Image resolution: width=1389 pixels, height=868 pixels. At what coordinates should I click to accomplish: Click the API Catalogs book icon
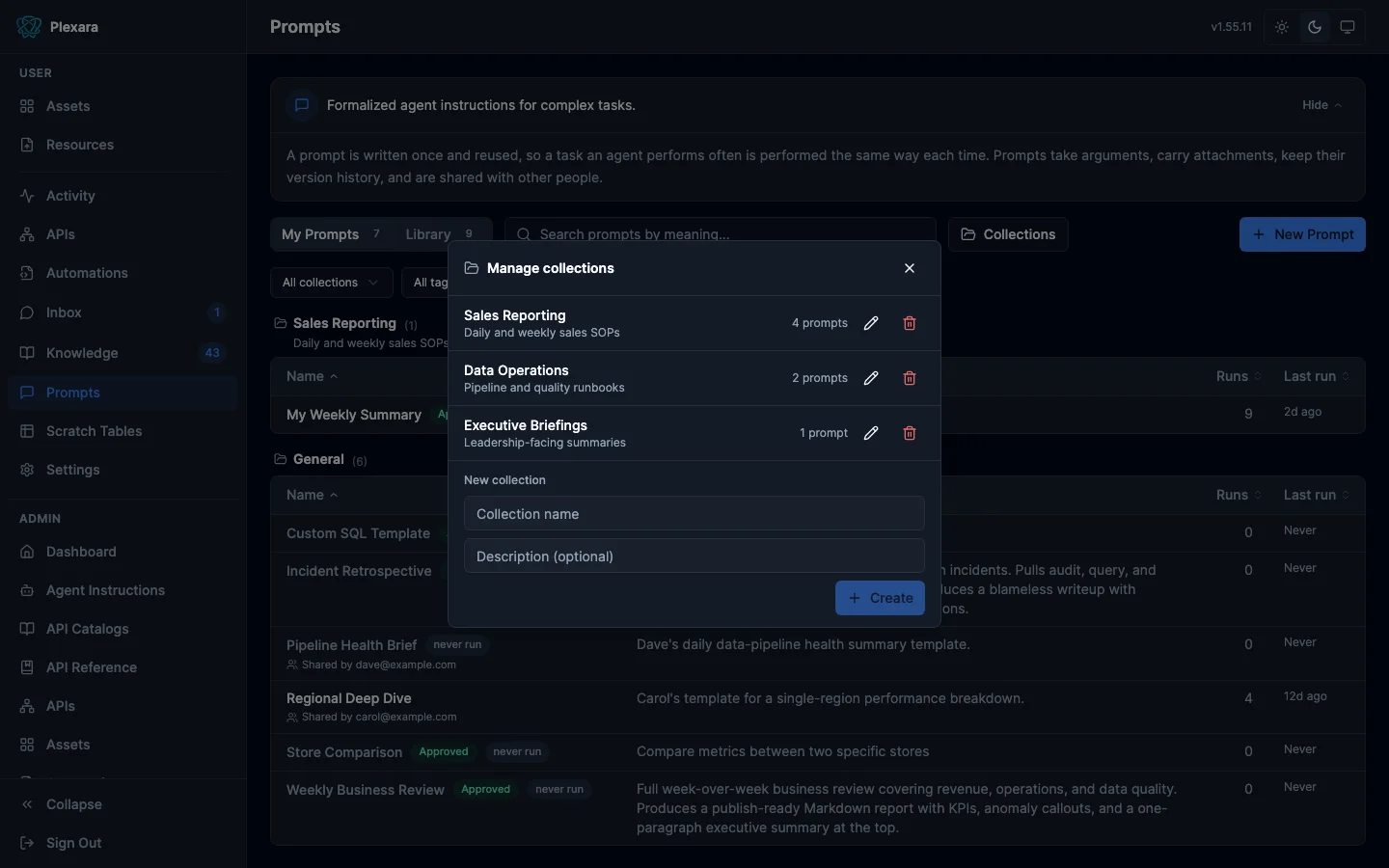pos(27,629)
